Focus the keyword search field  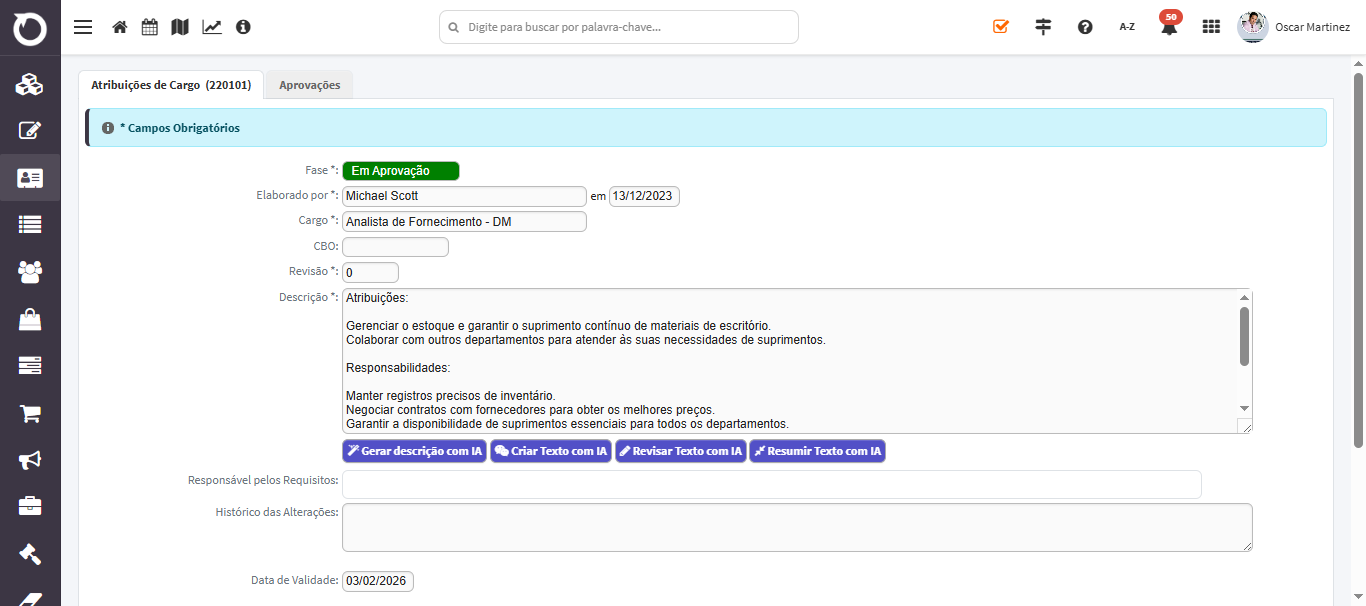[x=619, y=27]
